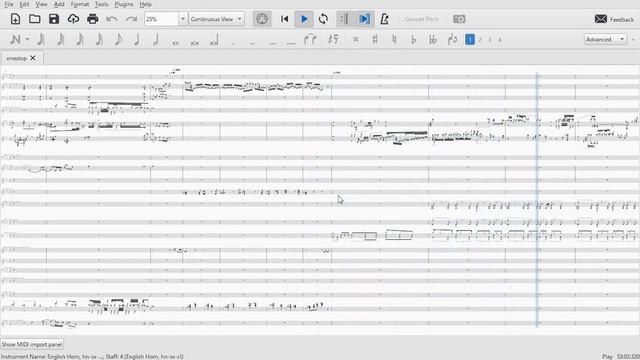Open the Format menu
Viewport: 640px width, 360px height.
point(80,4)
